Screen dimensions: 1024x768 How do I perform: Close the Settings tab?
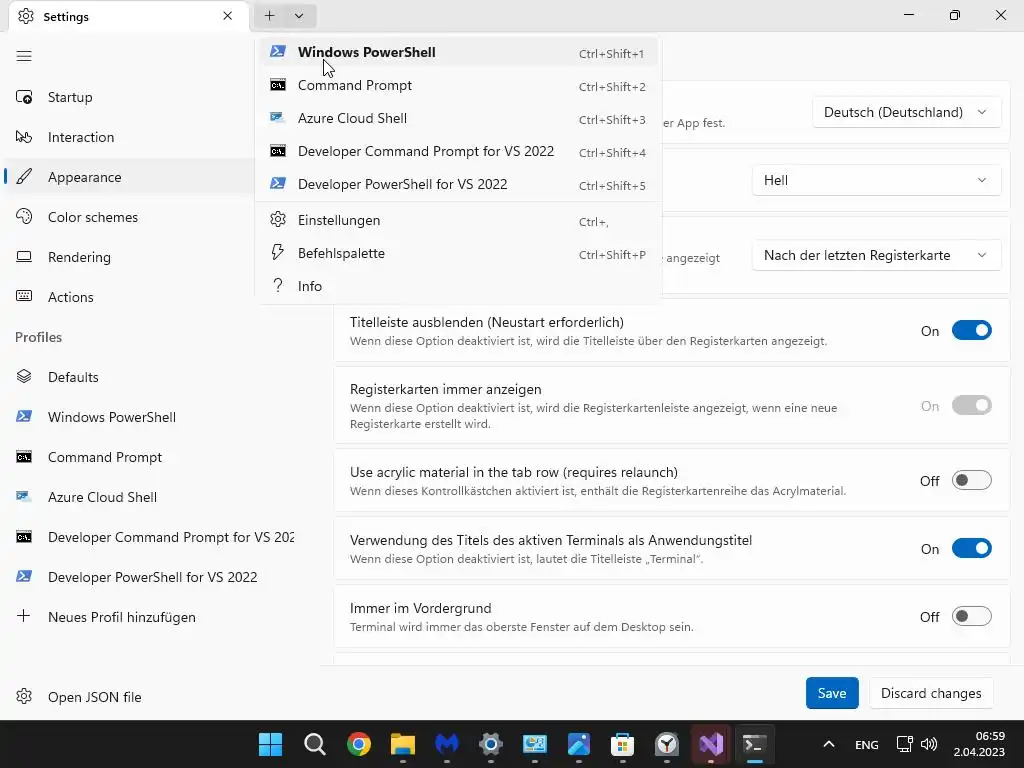tap(227, 16)
